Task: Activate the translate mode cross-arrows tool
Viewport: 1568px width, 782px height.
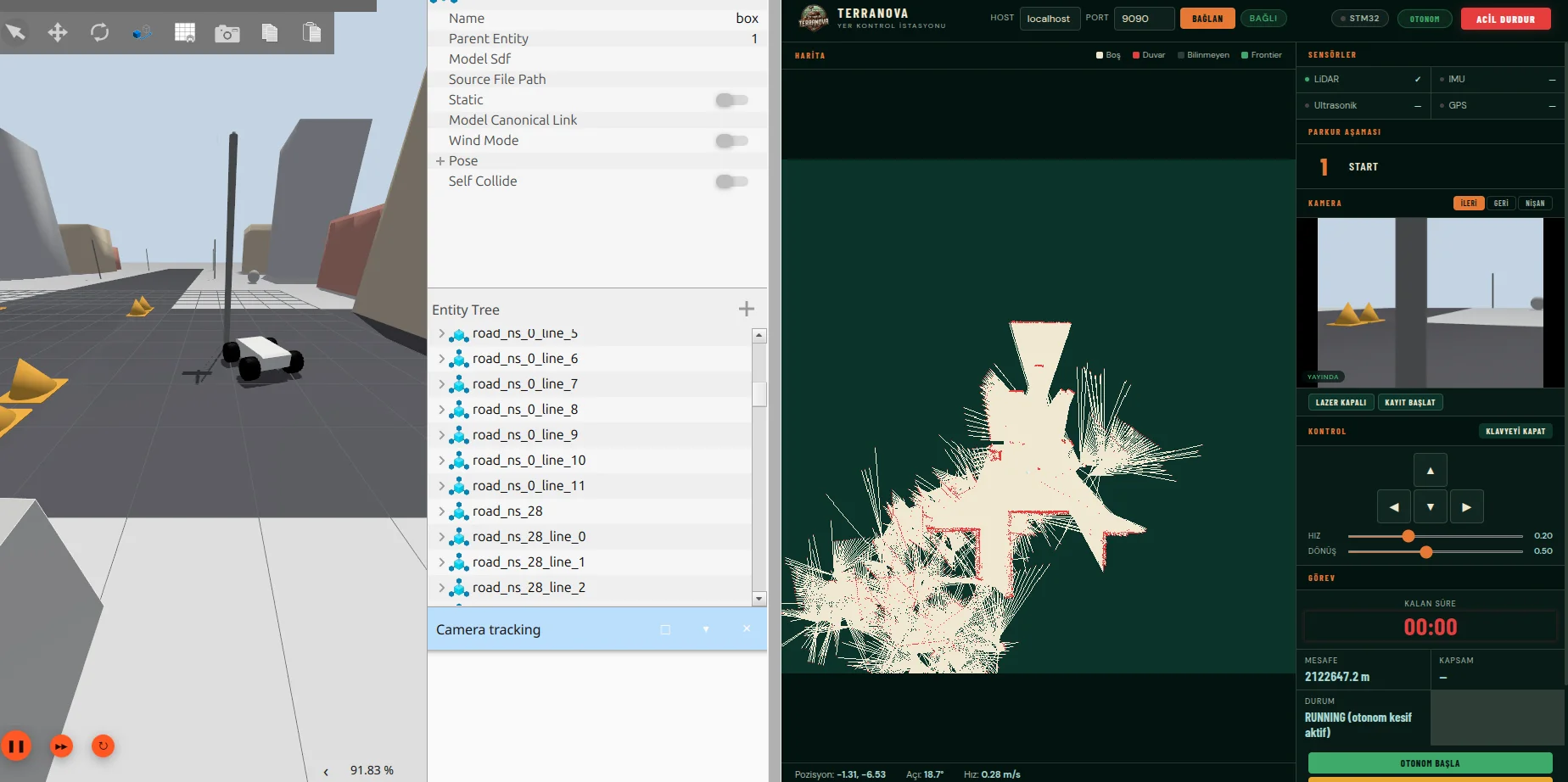Action: (x=58, y=32)
